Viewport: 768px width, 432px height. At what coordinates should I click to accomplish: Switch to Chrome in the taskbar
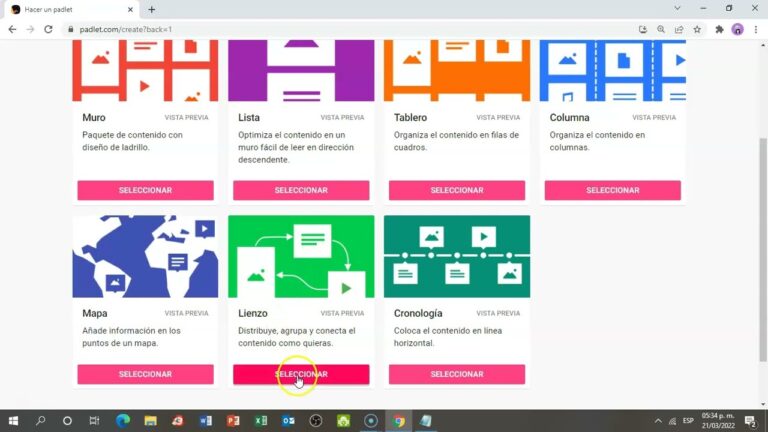(x=399, y=421)
